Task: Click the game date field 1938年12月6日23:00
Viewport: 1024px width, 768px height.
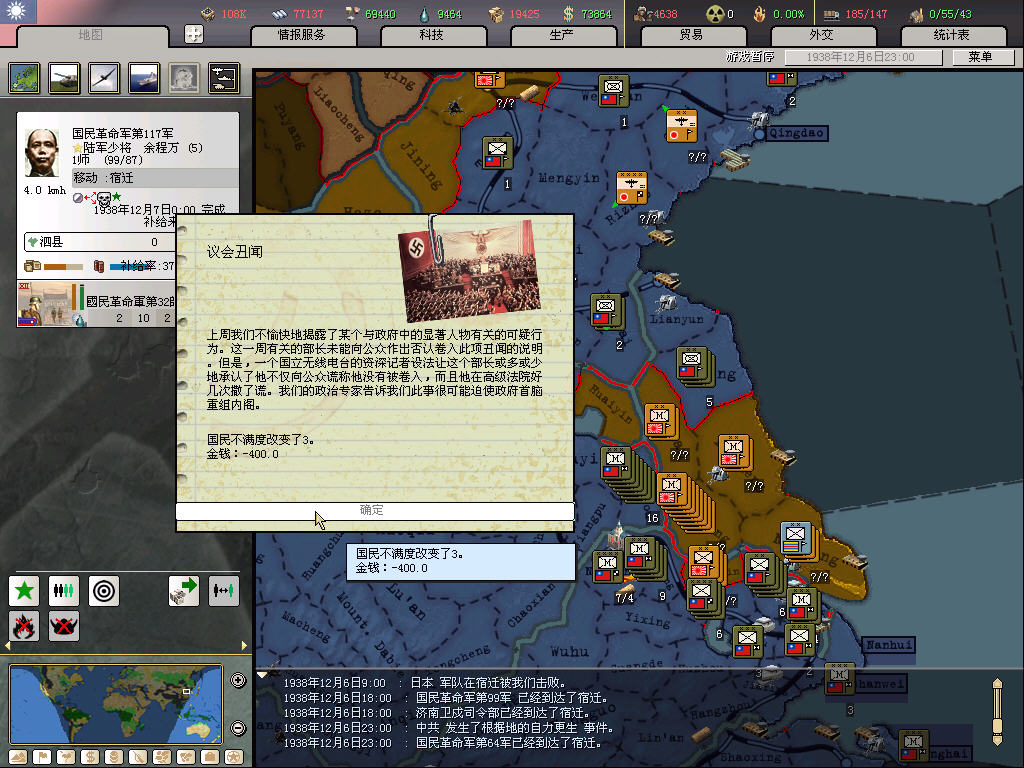Action: (x=862, y=57)
